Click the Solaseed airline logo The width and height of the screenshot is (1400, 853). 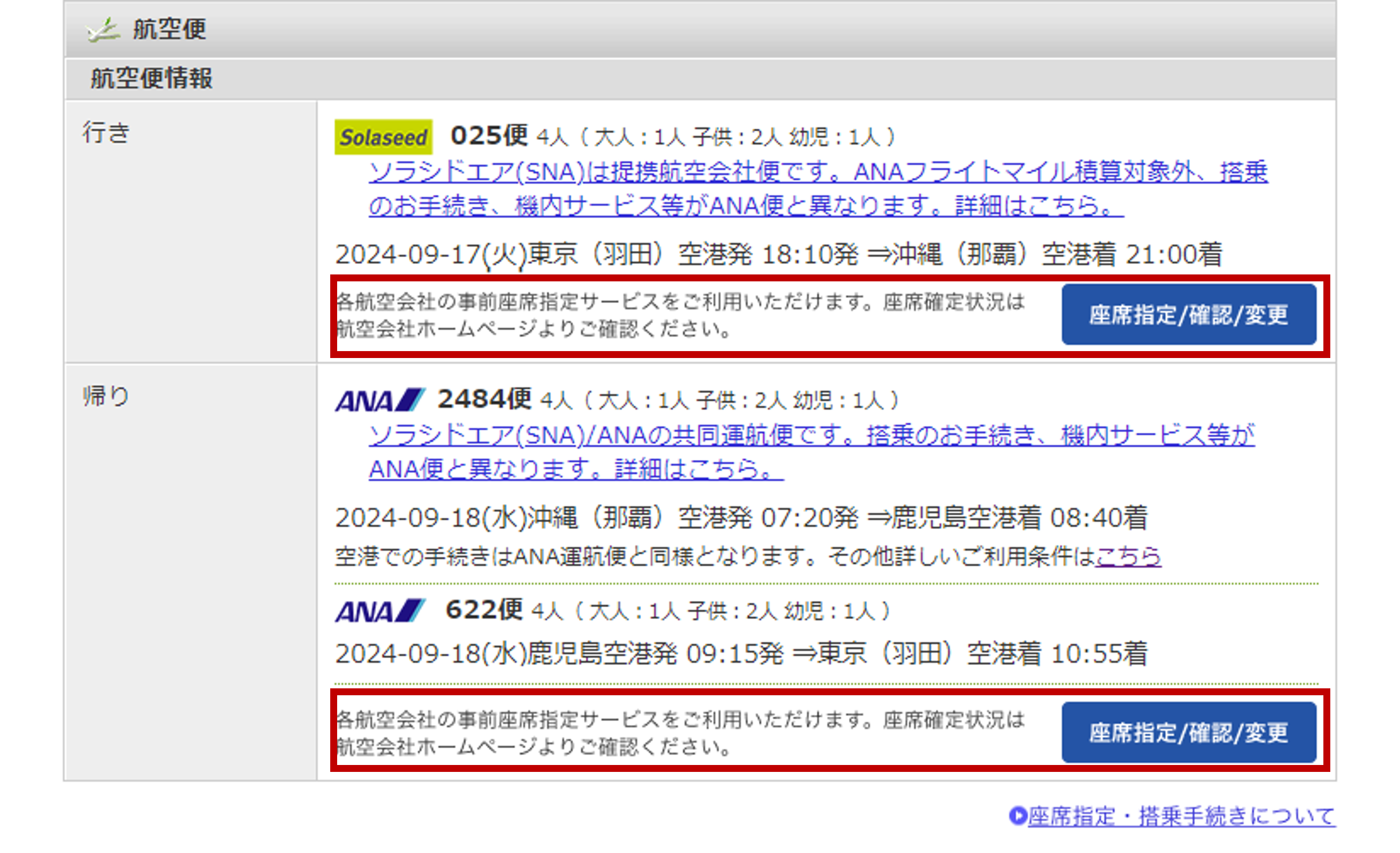point(384,137)
